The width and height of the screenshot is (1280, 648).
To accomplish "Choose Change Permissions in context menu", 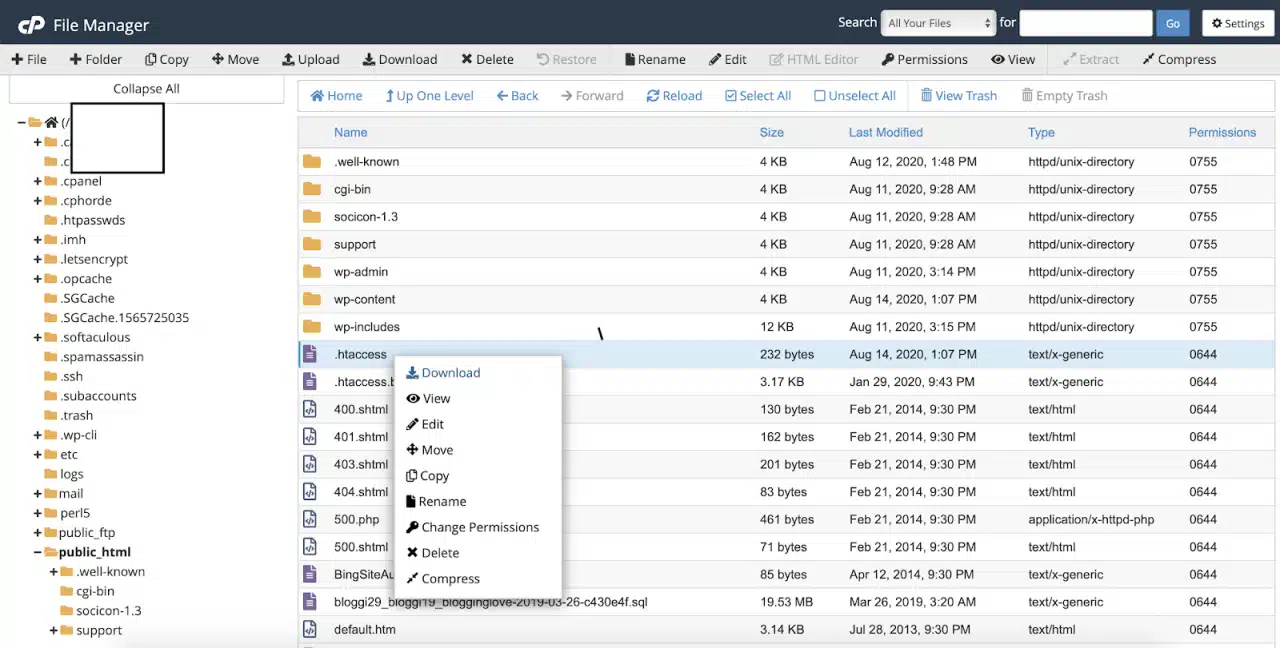I will point(472,527).
